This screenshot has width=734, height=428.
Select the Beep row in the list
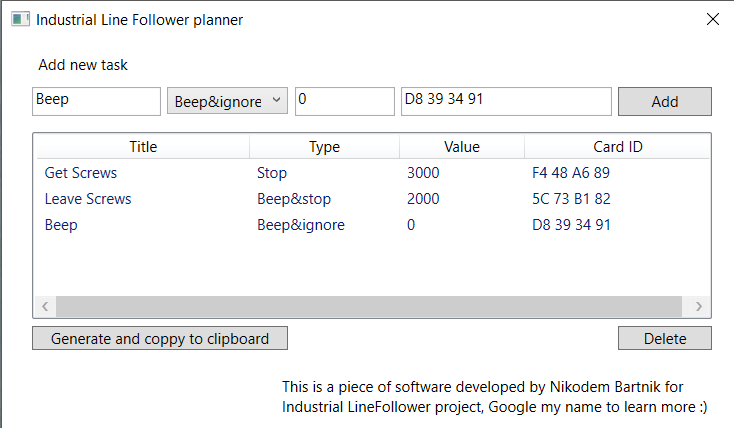[x=61, y=225]
